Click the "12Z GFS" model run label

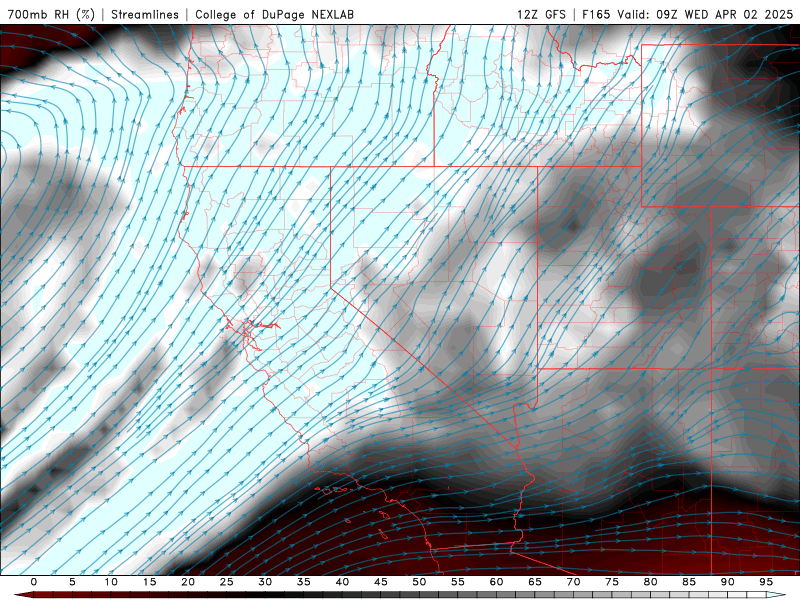coord(541,14)
